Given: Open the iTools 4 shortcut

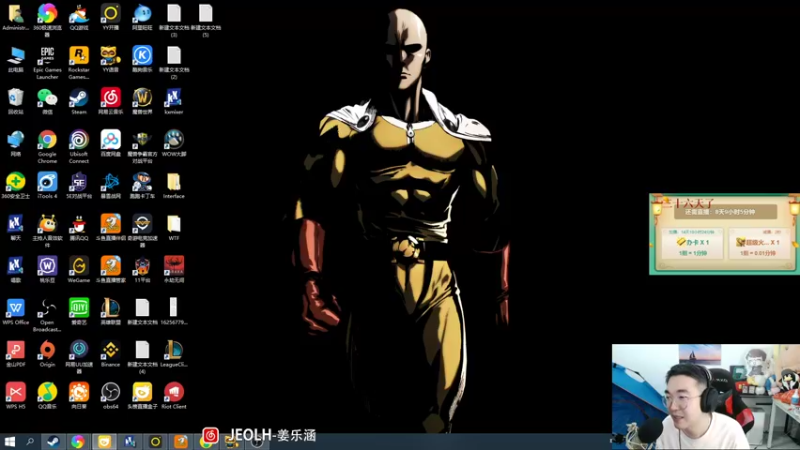Looking at the screenshot, I should 47,186.
